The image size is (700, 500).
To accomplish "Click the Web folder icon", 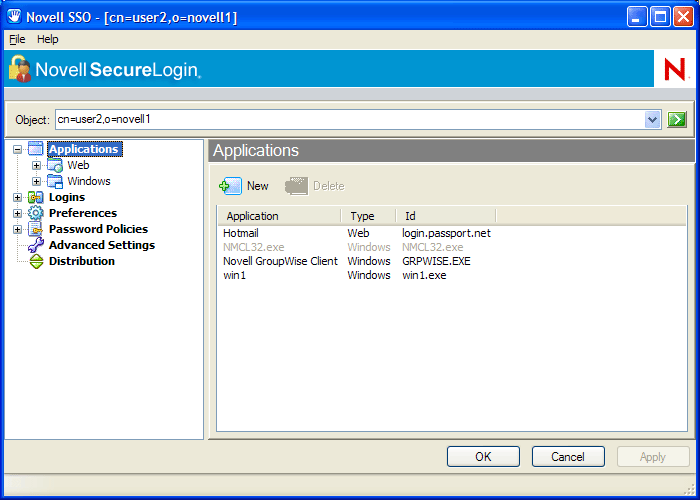I will 55,165.
